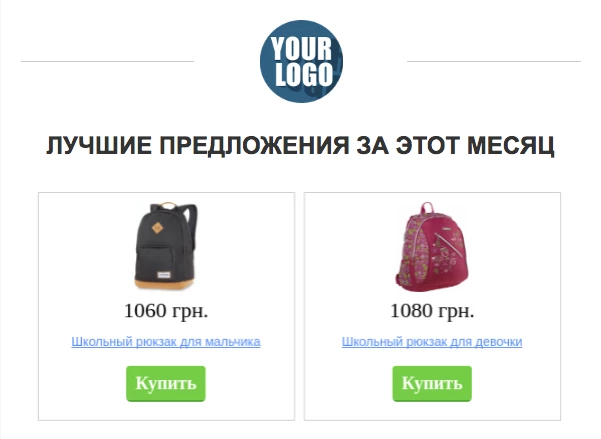
Task: Click the top handle of pink backpack
Action: [427, 208]
